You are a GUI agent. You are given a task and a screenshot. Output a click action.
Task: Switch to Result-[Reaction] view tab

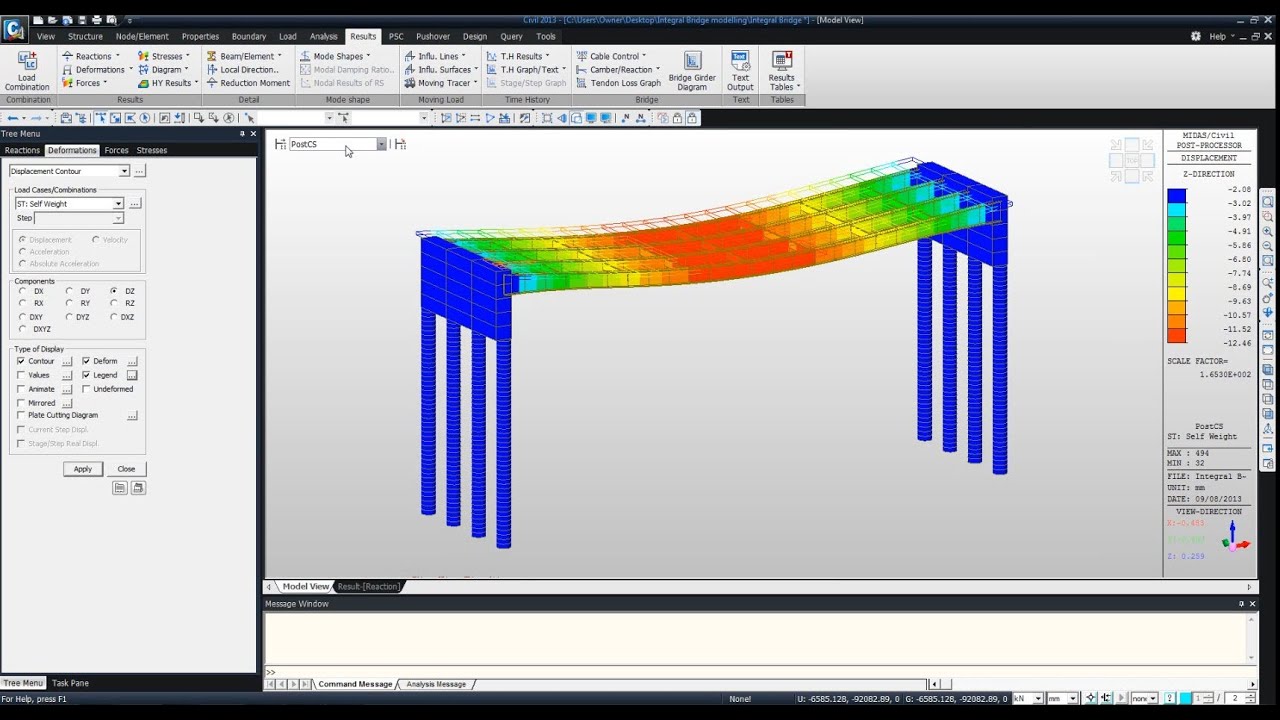(368, 586)
